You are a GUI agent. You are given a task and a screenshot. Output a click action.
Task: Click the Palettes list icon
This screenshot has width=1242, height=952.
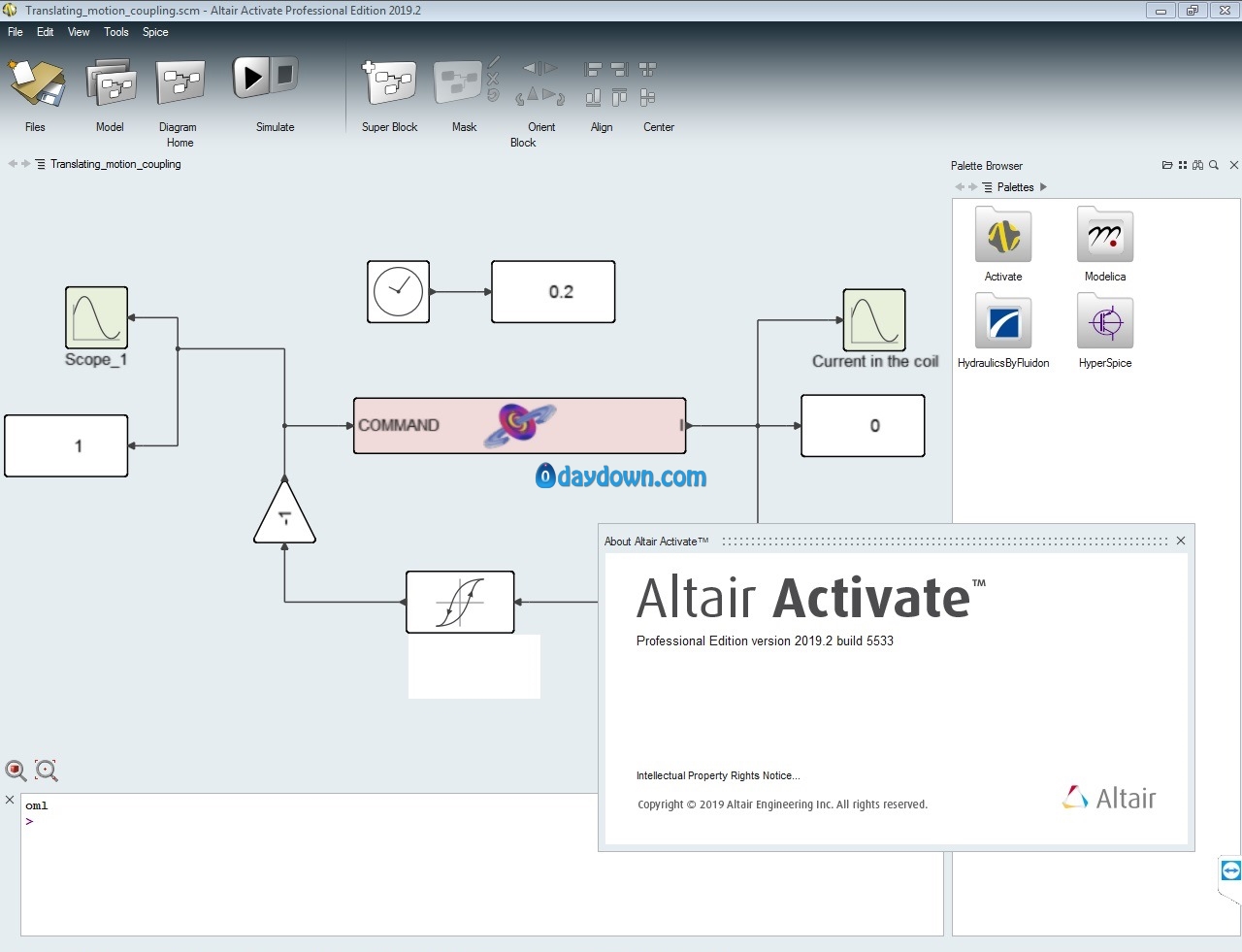pyautogui.click(x=987, y=187)
